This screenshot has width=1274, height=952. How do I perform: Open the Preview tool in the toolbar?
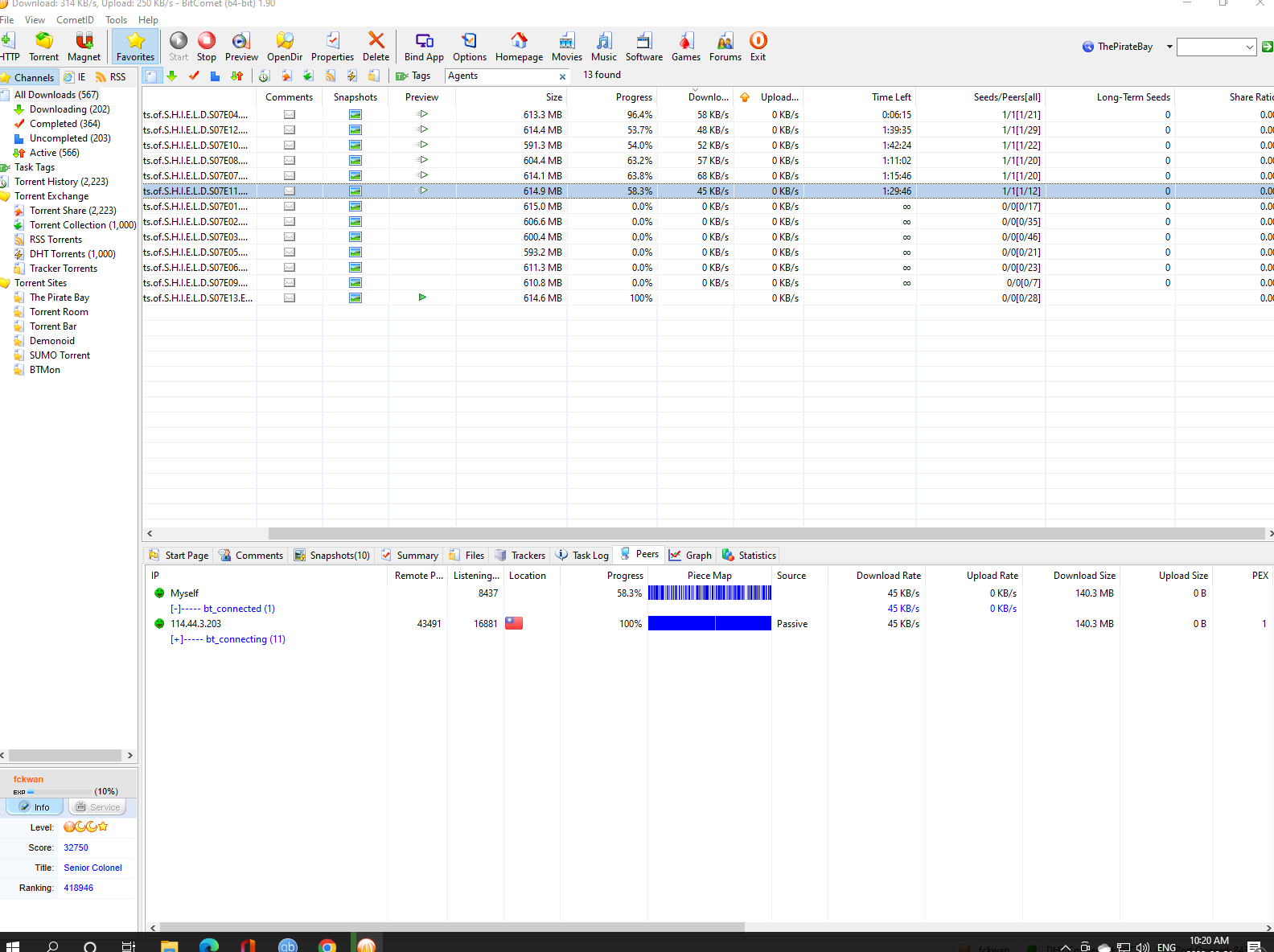241,47
